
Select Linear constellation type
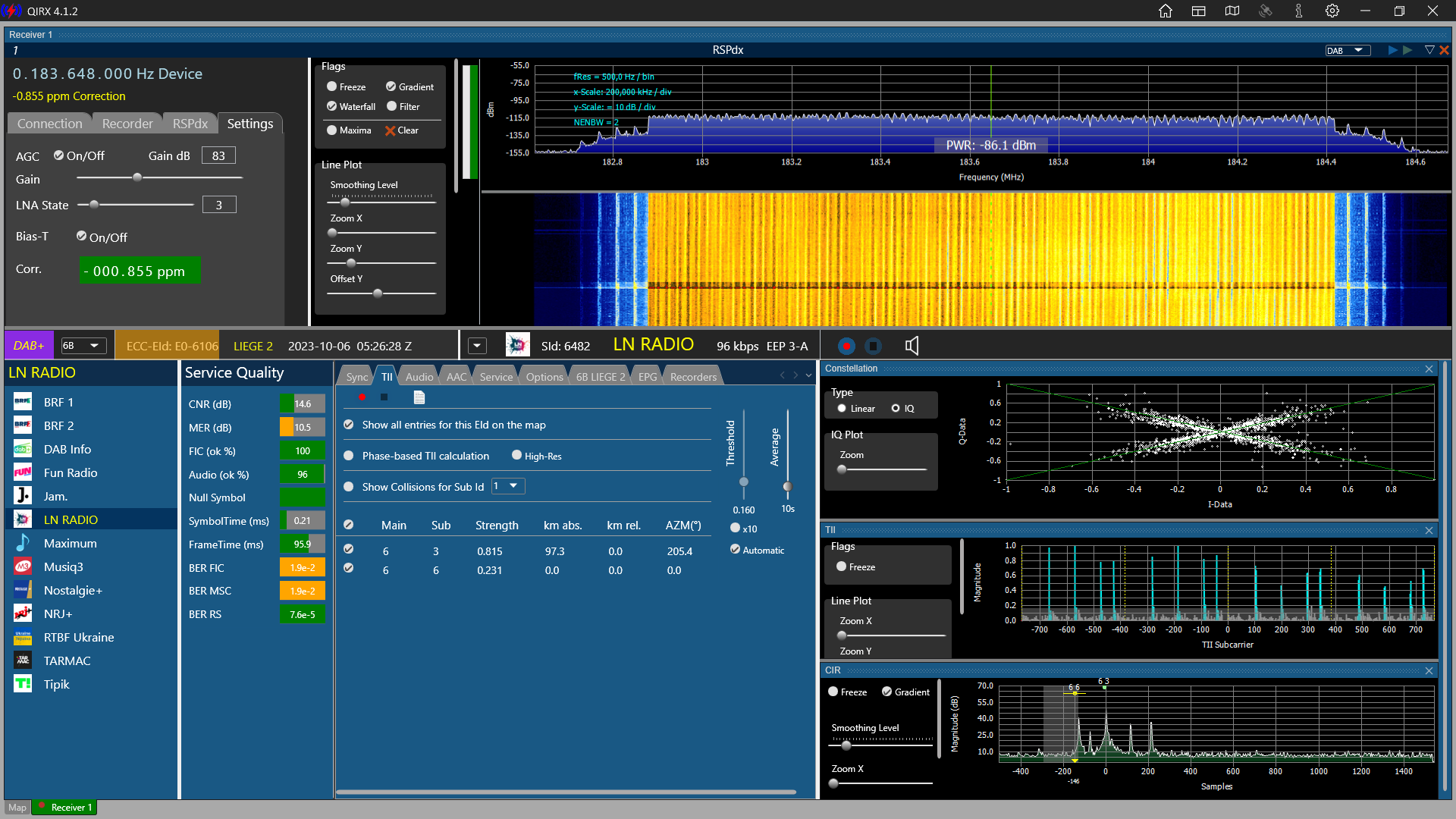[842, 409]
